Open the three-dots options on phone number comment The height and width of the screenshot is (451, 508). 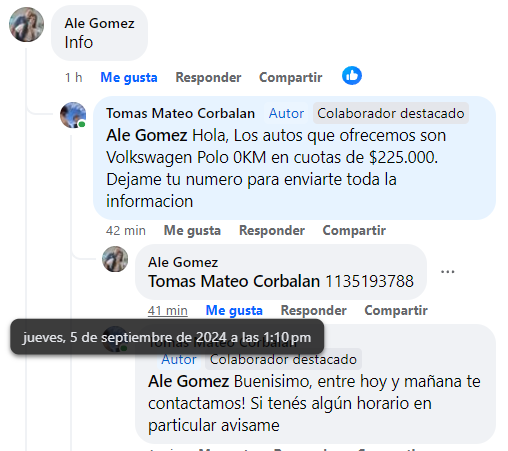[x=447, y=272]
